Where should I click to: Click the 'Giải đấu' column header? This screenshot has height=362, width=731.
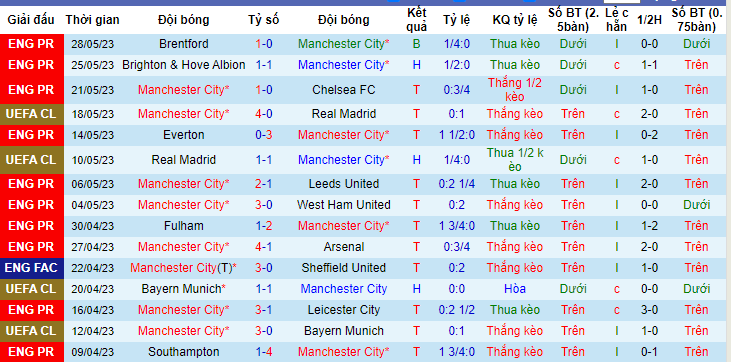pos(31,20)
